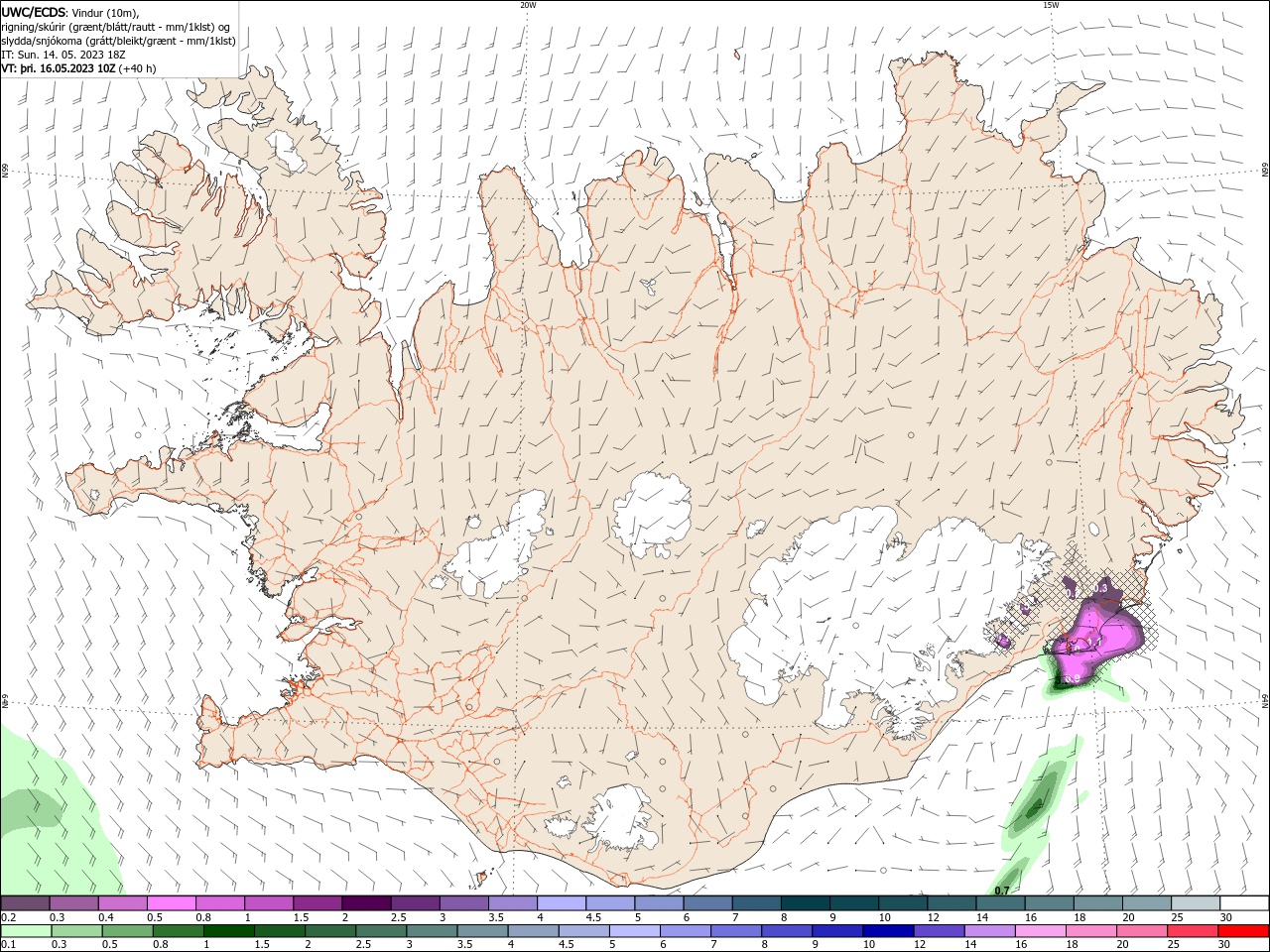Click the upper legend swatch starting at 0.3

pyautogui.click(x=74, y=903)
